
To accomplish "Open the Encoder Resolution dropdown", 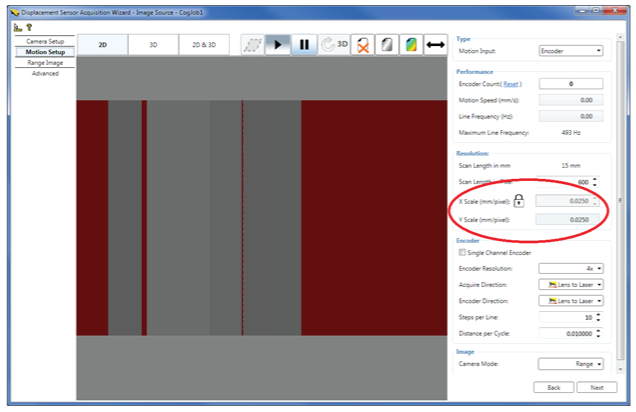I will 571,268.
